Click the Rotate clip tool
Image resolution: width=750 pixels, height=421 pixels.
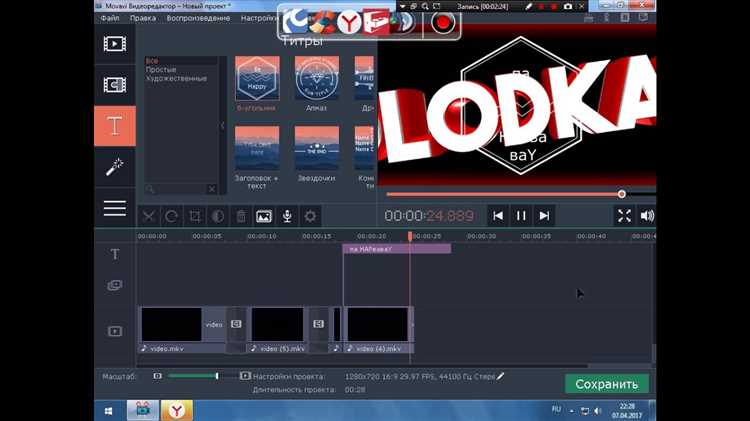pos(171,216)
